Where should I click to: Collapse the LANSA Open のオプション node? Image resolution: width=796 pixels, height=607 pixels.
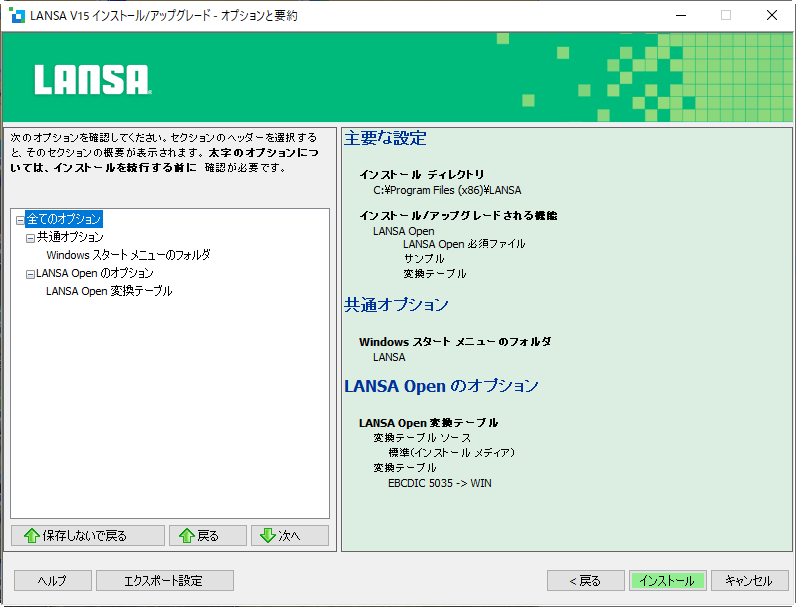30,274
